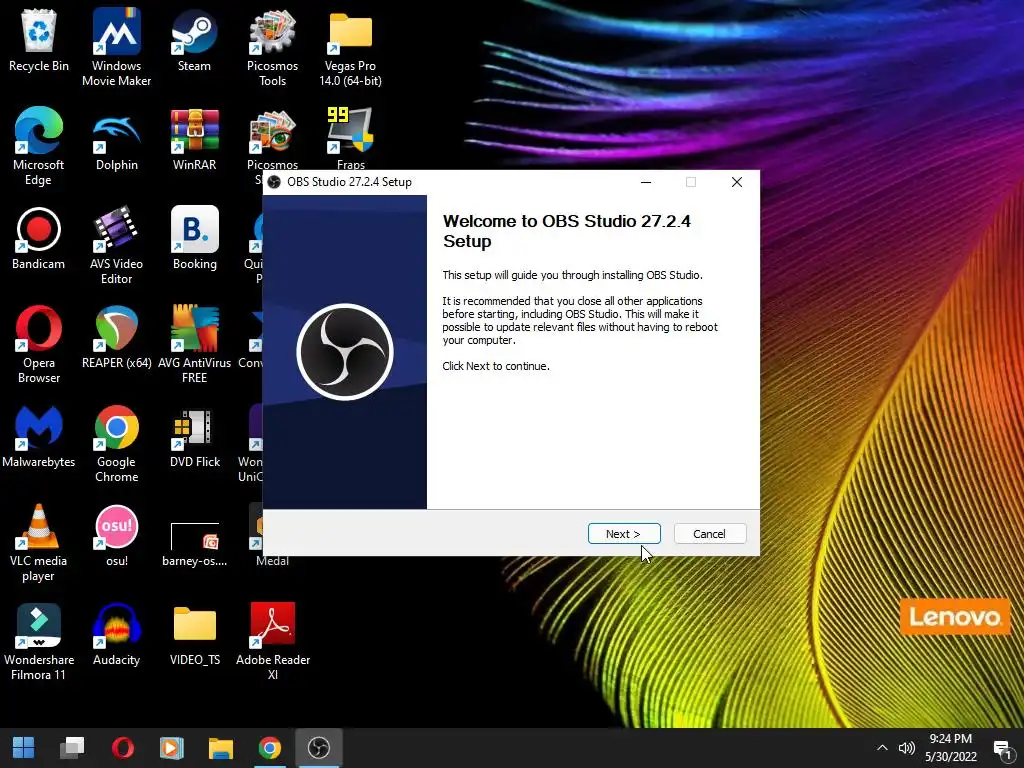
Task: Select the Audacity desktop icon
Action: (116, 636)
